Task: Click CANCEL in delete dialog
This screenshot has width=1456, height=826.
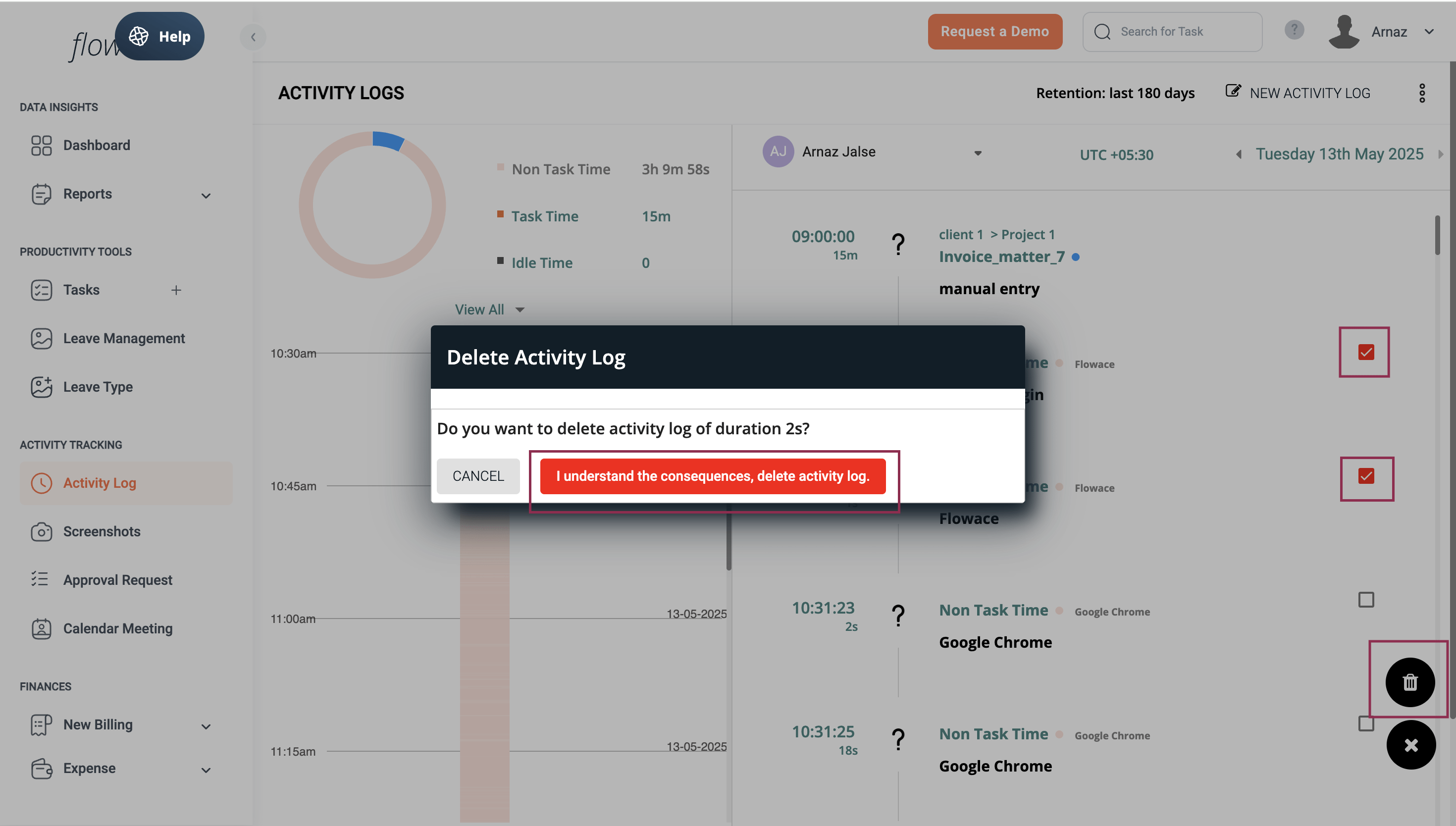Action: [x=477, y=476]
